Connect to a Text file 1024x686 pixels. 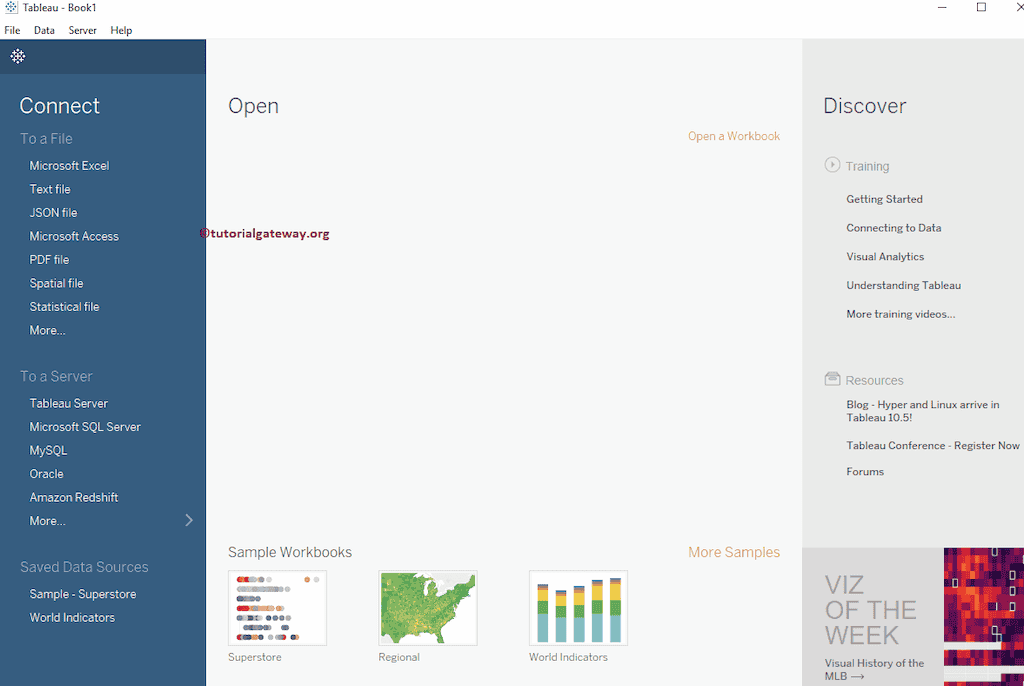50,189
